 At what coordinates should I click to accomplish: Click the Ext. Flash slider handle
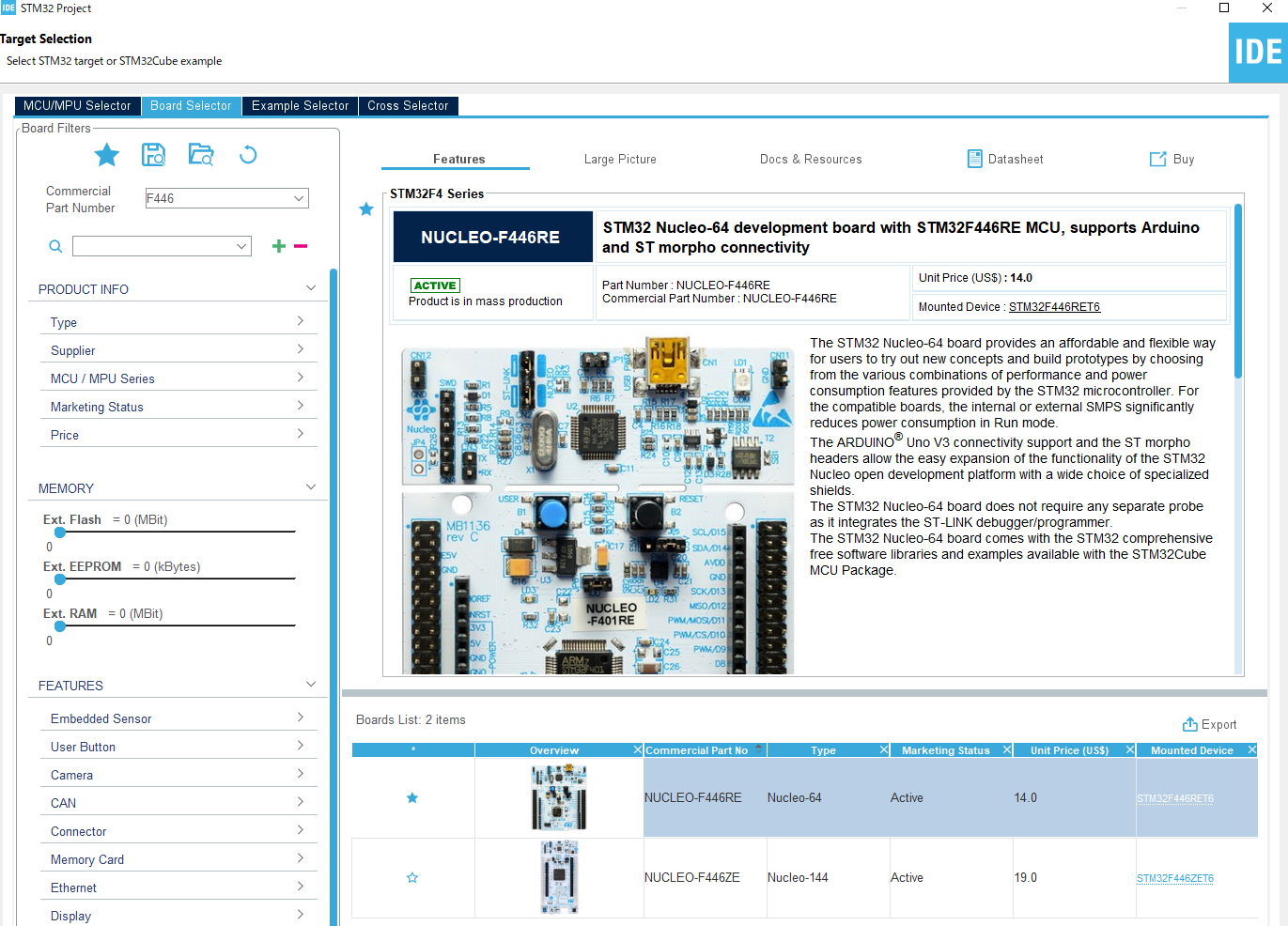(x=60, y=532)
